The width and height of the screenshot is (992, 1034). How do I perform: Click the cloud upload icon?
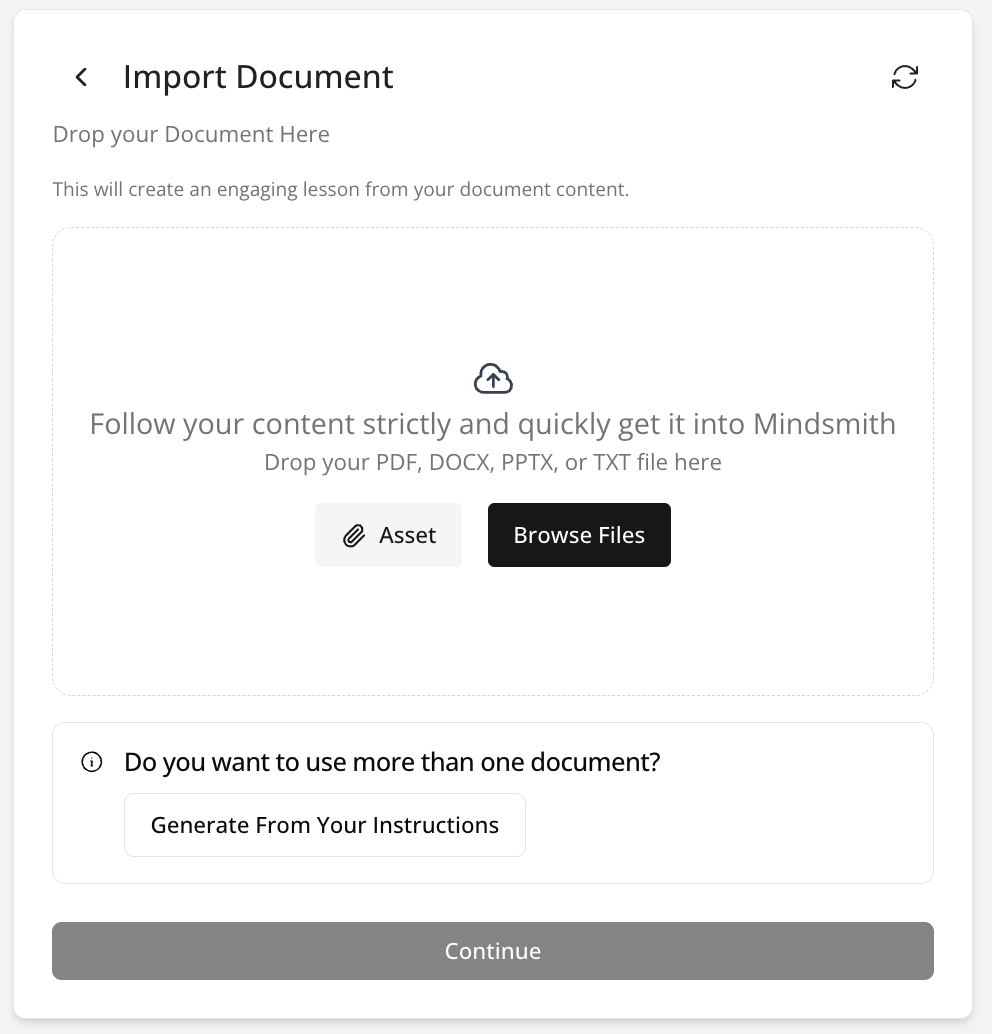tap(493, 379)
